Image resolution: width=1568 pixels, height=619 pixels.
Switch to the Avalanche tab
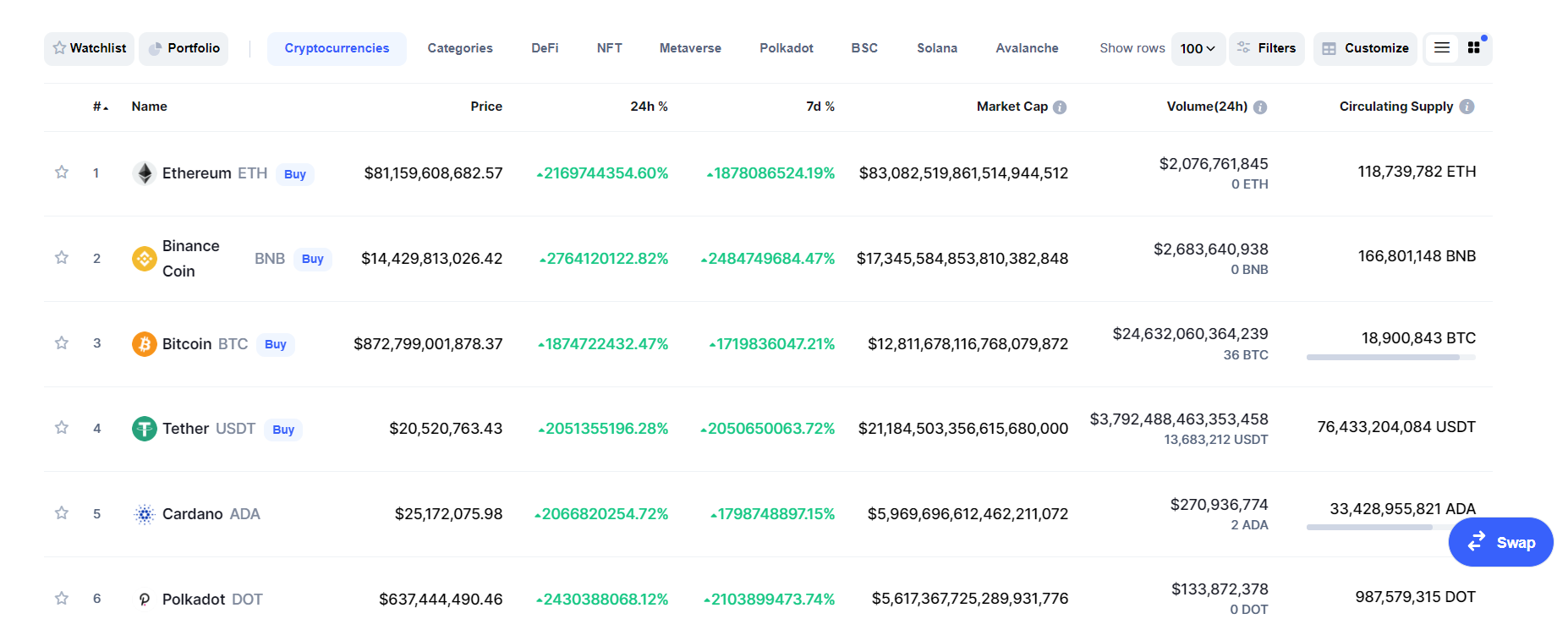click(1027, 48)
